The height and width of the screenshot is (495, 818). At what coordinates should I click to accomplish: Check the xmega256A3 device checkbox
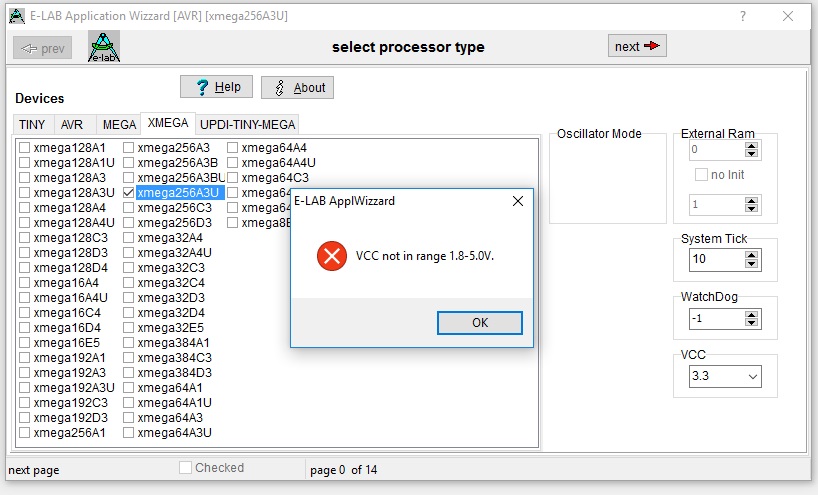[128, 148]
